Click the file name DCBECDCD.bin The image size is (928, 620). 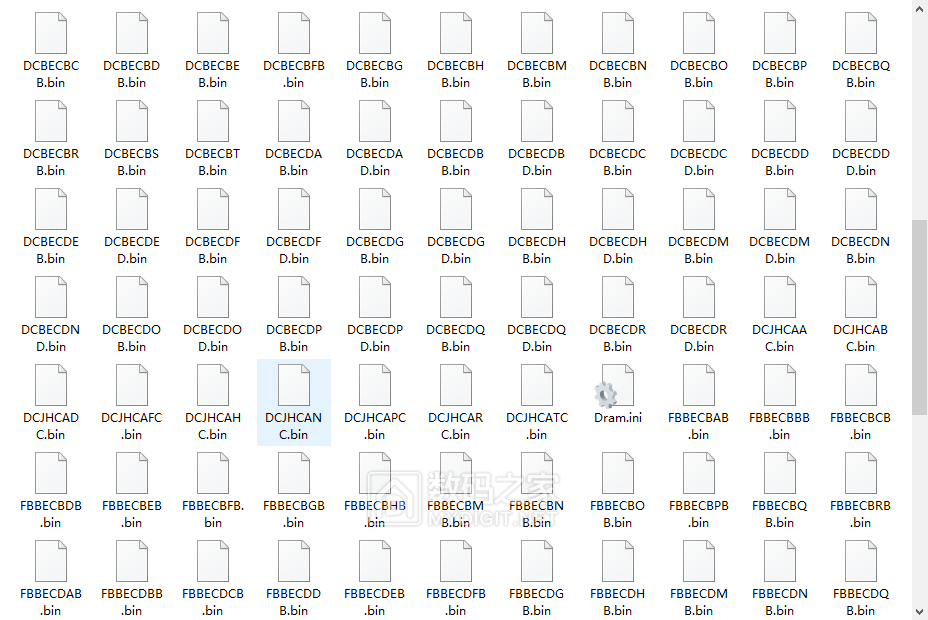[699, 162]
